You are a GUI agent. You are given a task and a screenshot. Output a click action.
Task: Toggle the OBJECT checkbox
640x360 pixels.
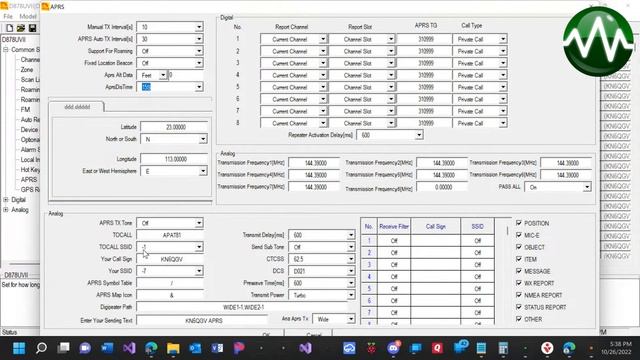click(x=519, y=247)
